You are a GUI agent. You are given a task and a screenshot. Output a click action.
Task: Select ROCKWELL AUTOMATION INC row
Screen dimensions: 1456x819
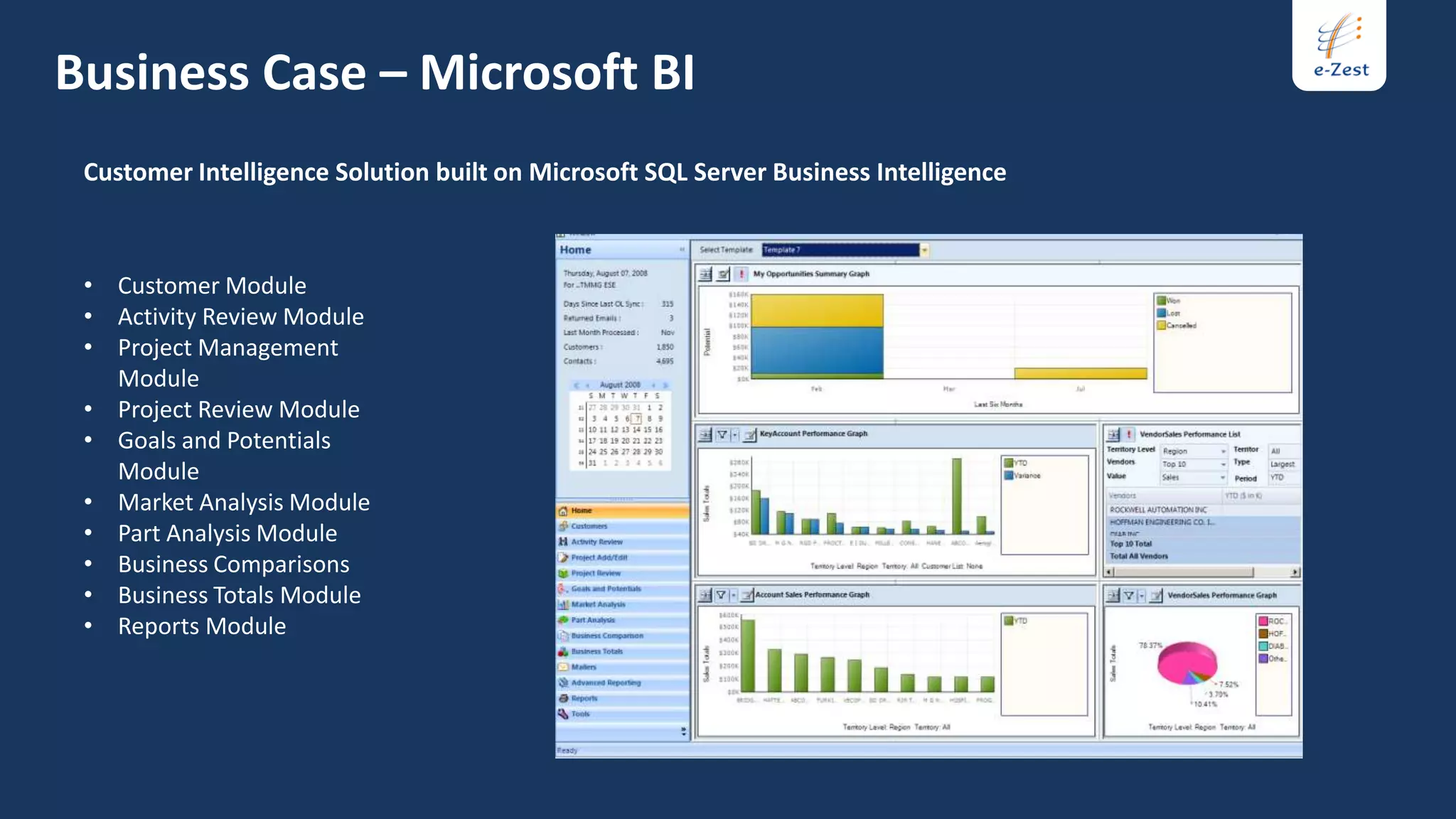[x=1203, y=510]
